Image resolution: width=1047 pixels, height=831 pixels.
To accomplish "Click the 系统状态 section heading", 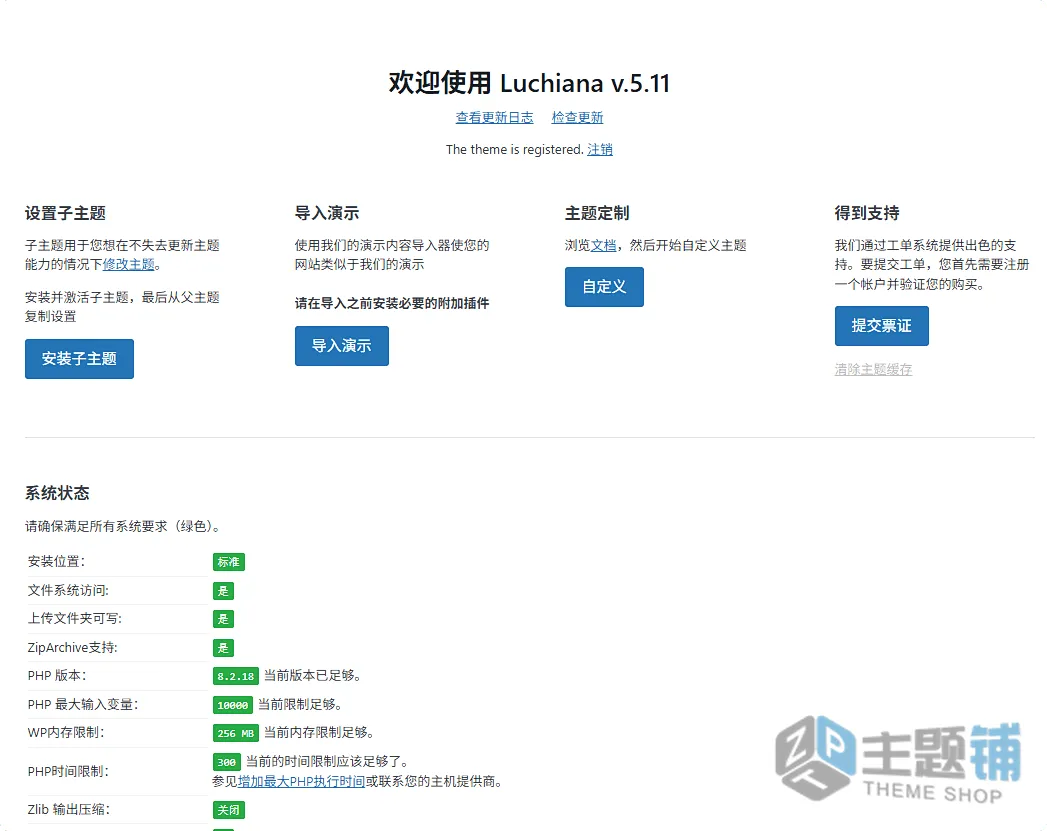I will (57, 493).
